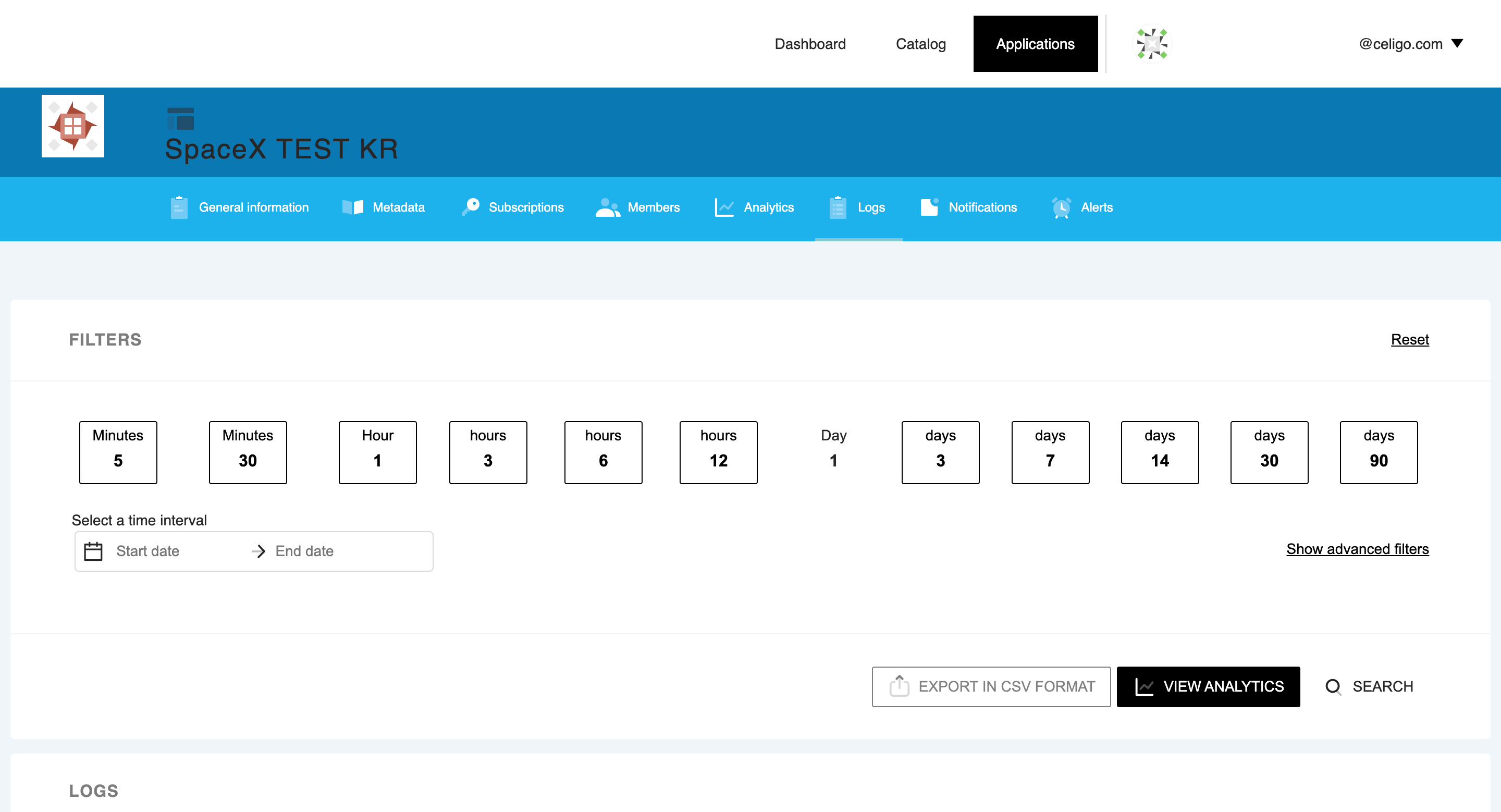Click the Logs list icon
1501x812 pixels.
tap(838, 207)
